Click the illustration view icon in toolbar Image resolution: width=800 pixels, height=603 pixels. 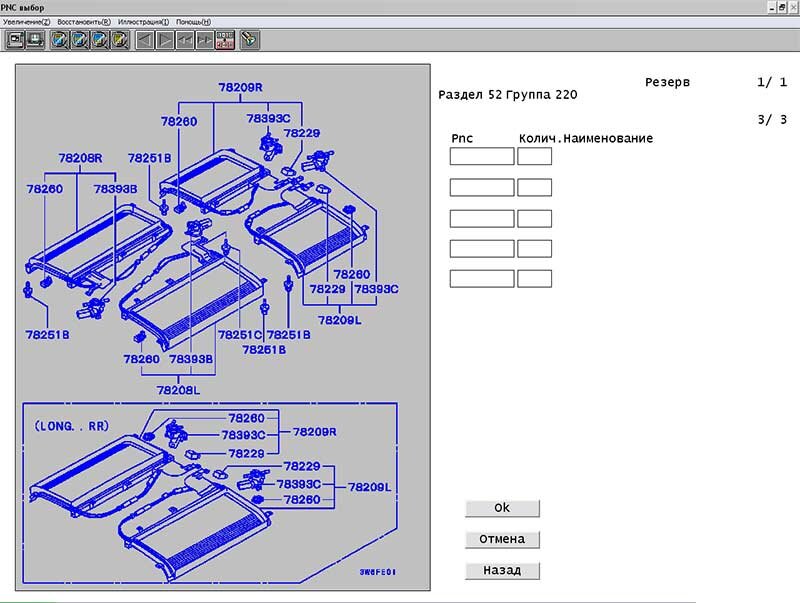16,40
